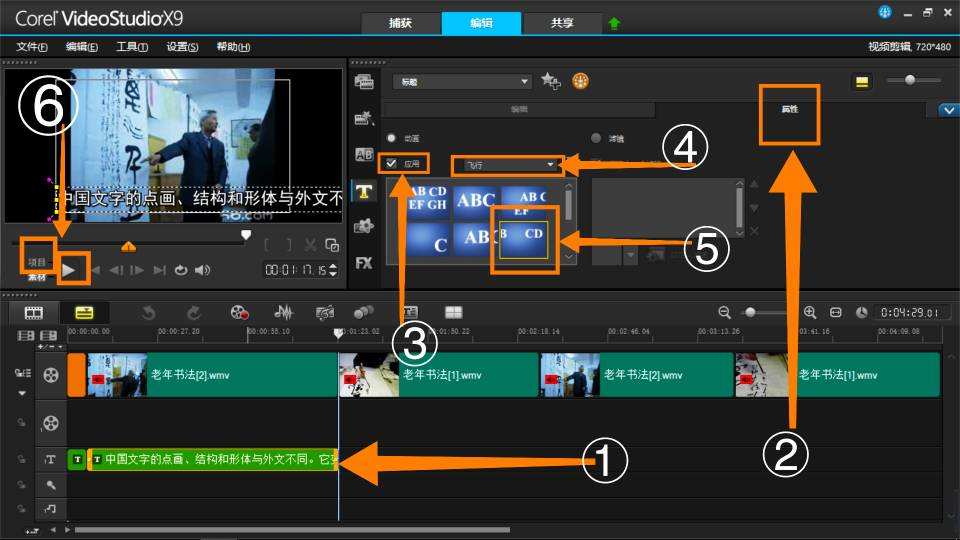Select the Filter radio button
The image size is (960, 540).
click(x=596, y=138)
